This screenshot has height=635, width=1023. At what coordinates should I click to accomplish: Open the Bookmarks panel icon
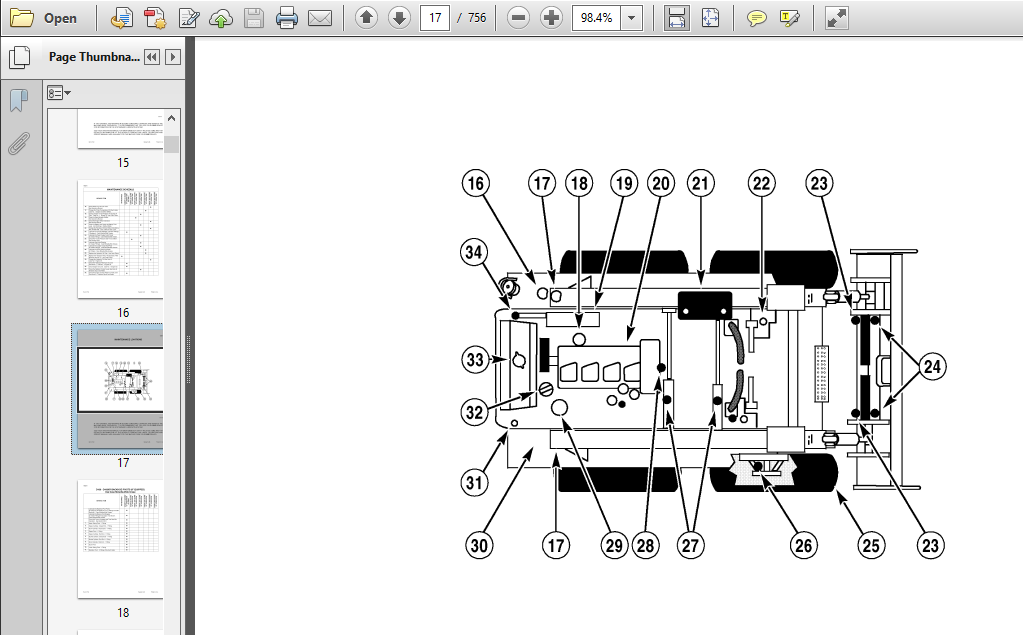pyautogui.click(x=19, y=101)
